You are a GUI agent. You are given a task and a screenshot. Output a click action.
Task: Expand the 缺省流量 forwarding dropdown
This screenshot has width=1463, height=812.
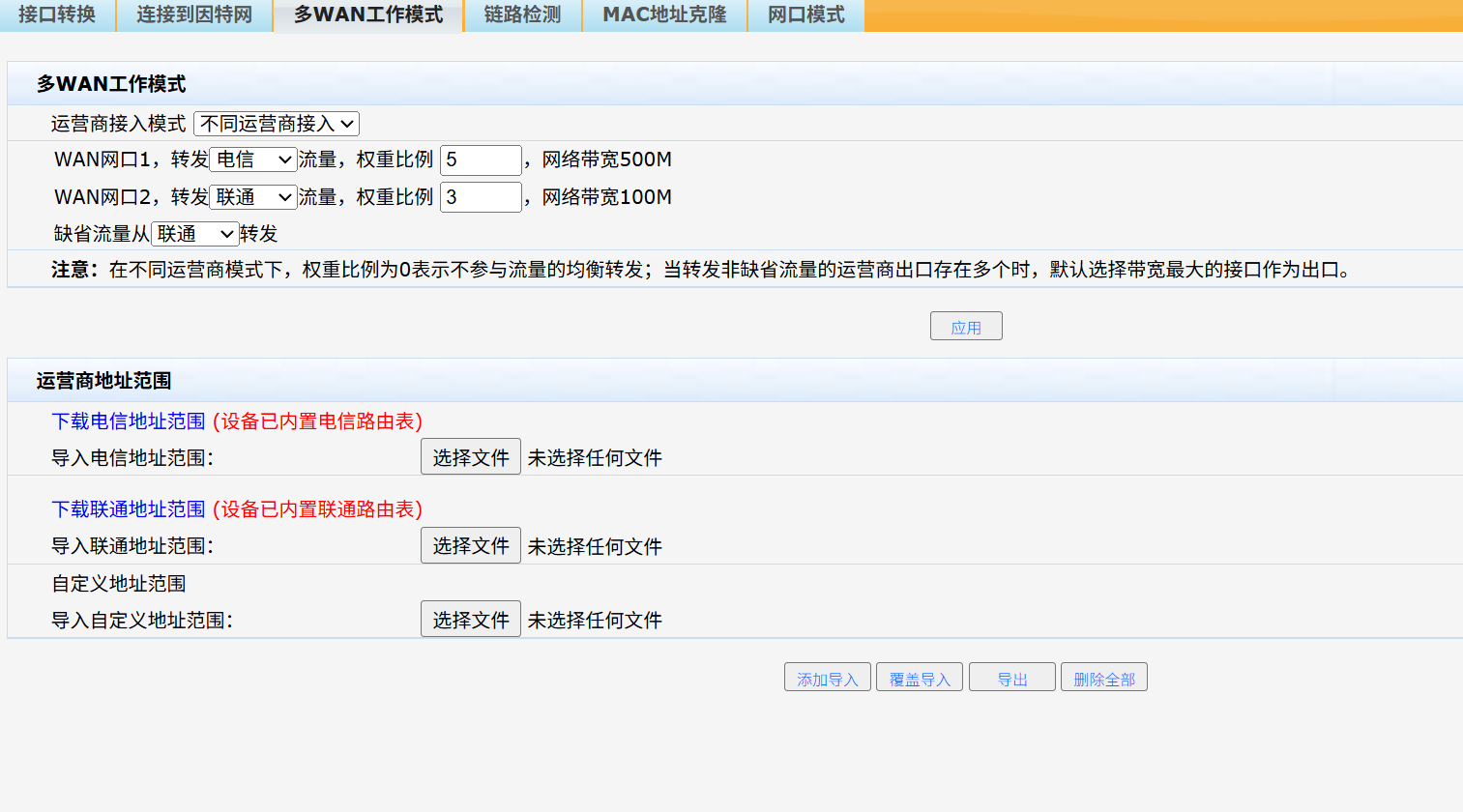pyautogui.click(x=195, y=234)
